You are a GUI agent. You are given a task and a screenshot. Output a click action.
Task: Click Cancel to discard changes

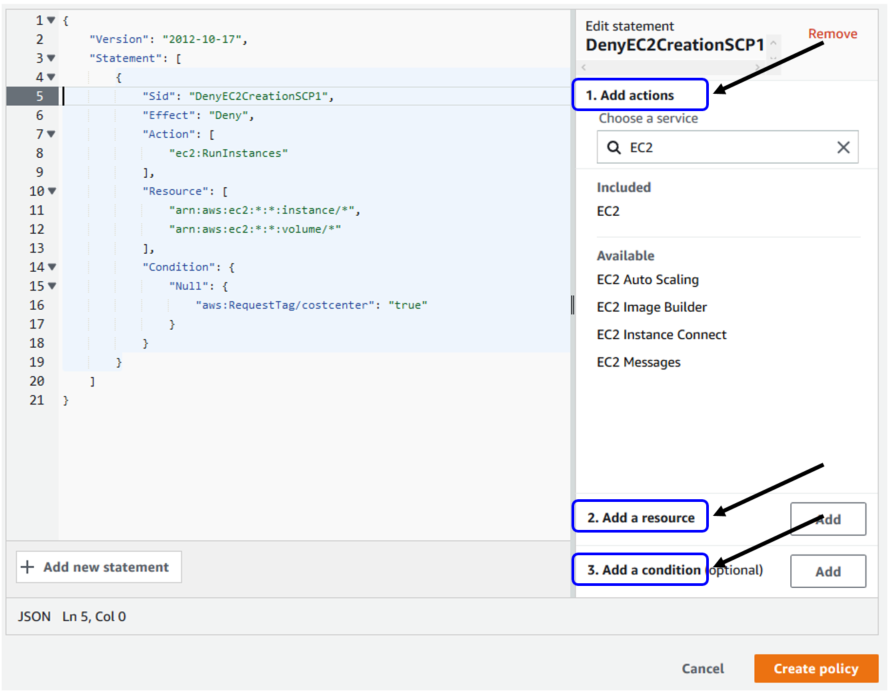[x=702, y=669]
